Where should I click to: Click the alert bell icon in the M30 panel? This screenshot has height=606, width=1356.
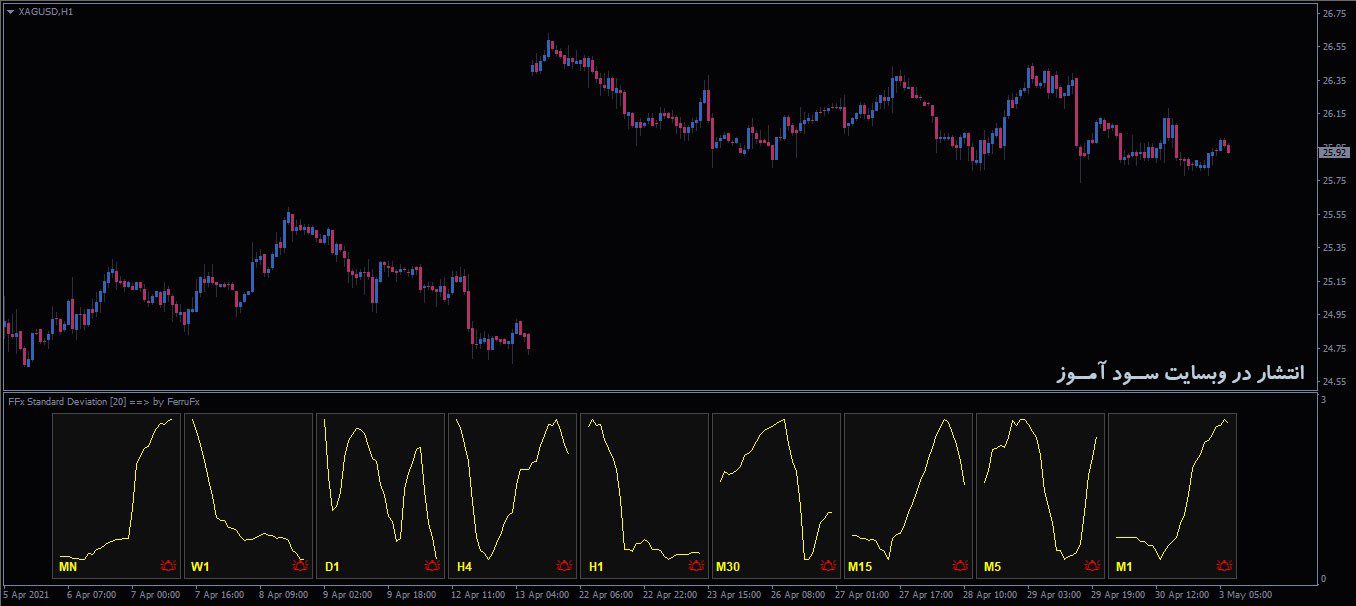[x=826, y=565]
